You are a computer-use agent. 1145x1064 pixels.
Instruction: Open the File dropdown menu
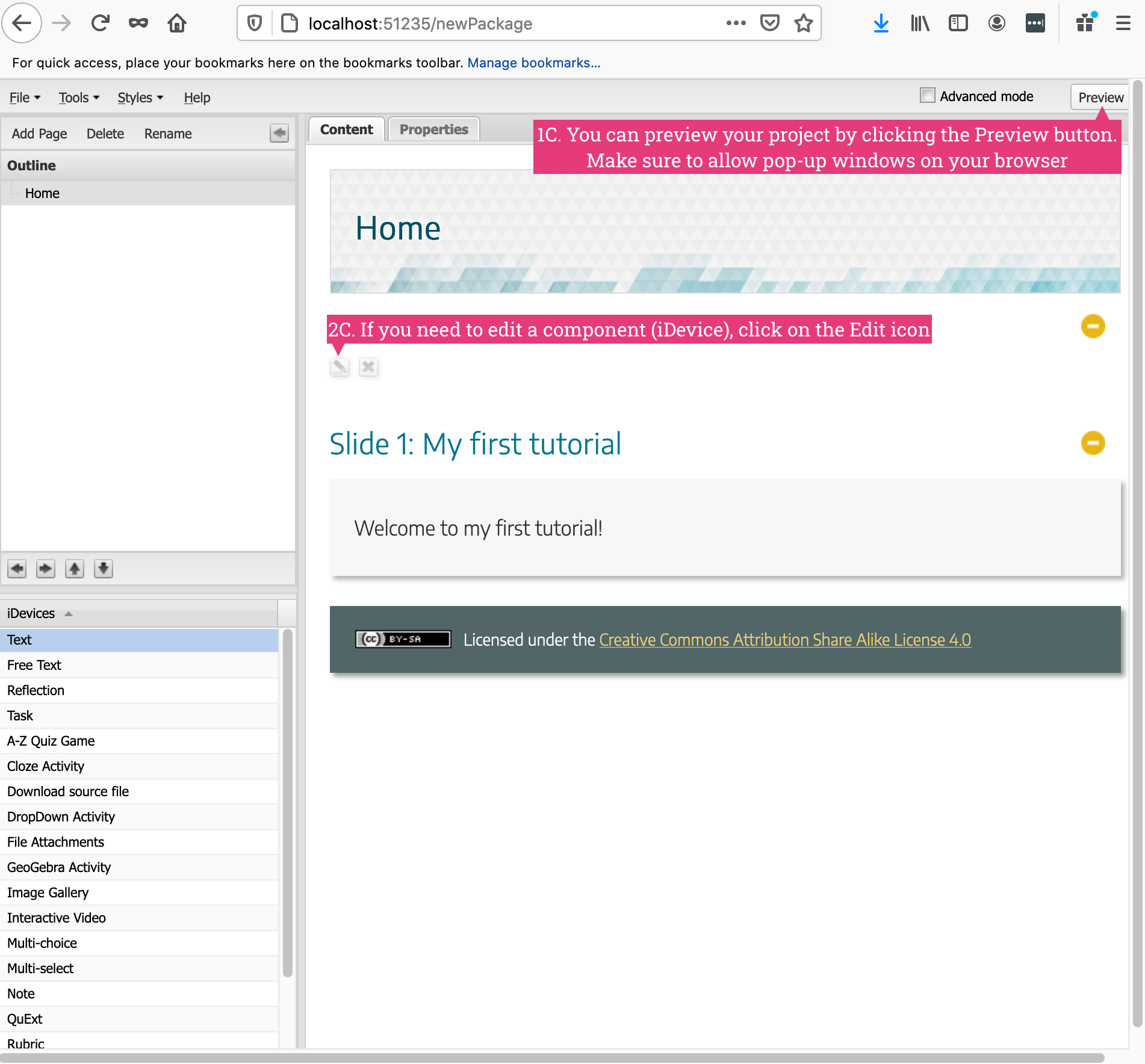[25, 97]
